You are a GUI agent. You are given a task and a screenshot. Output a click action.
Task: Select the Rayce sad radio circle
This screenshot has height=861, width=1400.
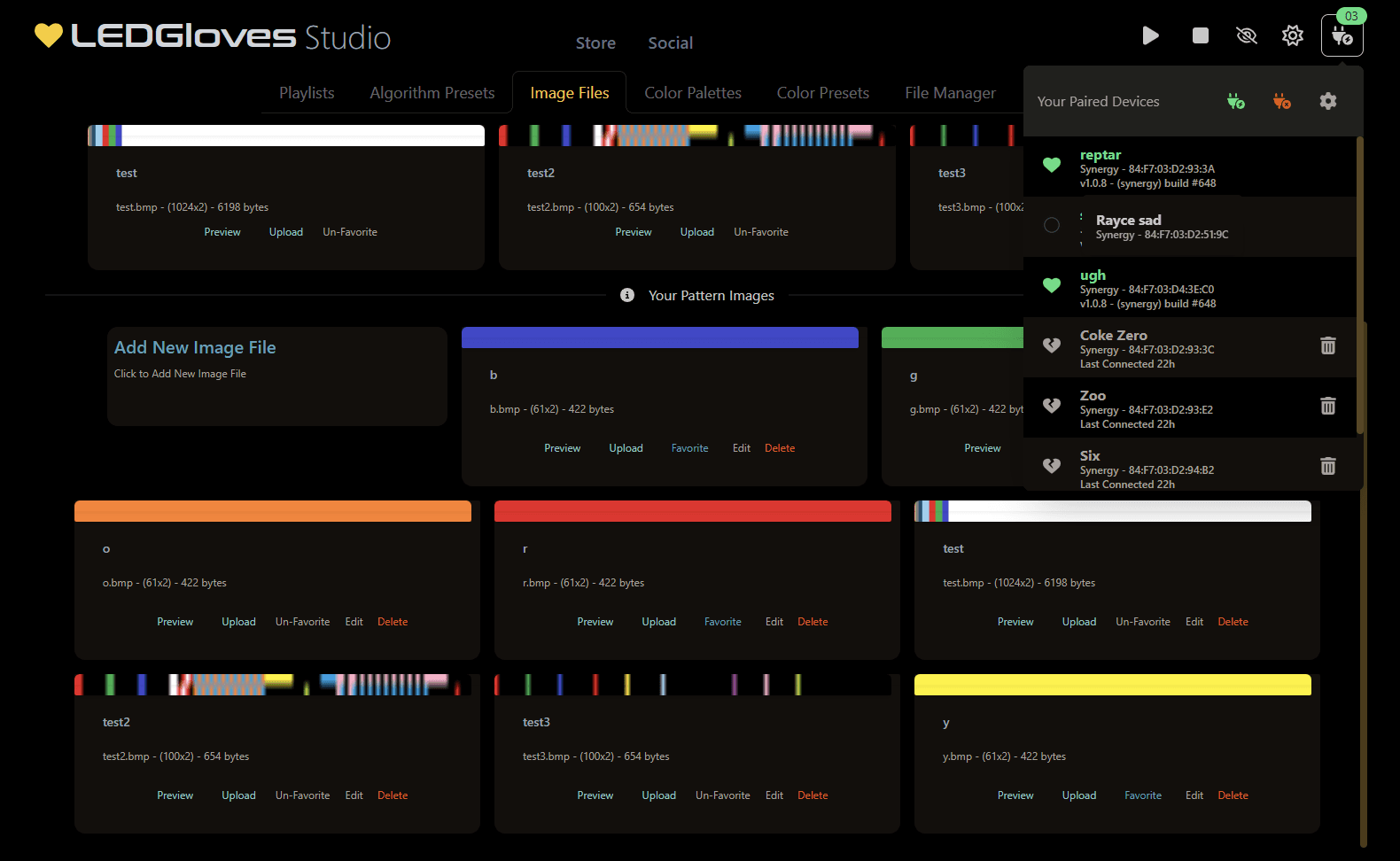pyautogui.click(x=1052, y=225)
